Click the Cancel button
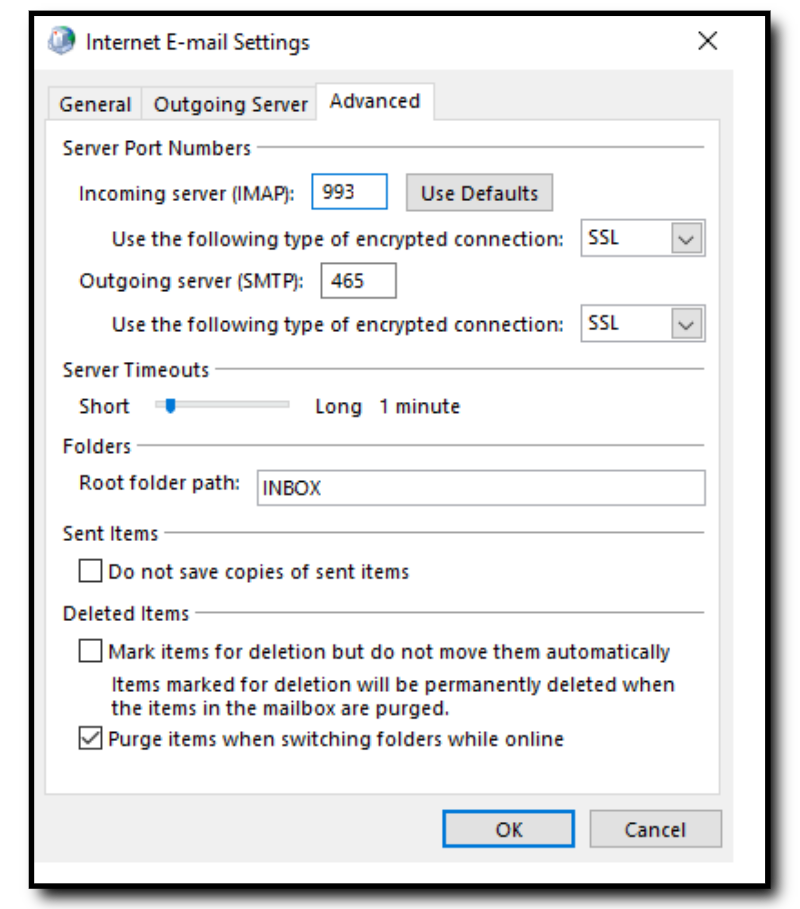The height and width of the screenshot is (909, 800). click(656, 829)
